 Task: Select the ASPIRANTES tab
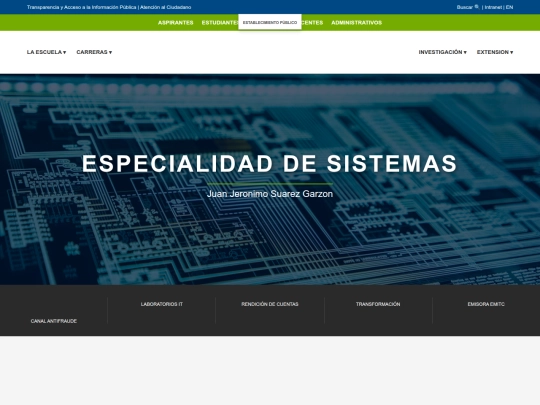pos(176,23)
